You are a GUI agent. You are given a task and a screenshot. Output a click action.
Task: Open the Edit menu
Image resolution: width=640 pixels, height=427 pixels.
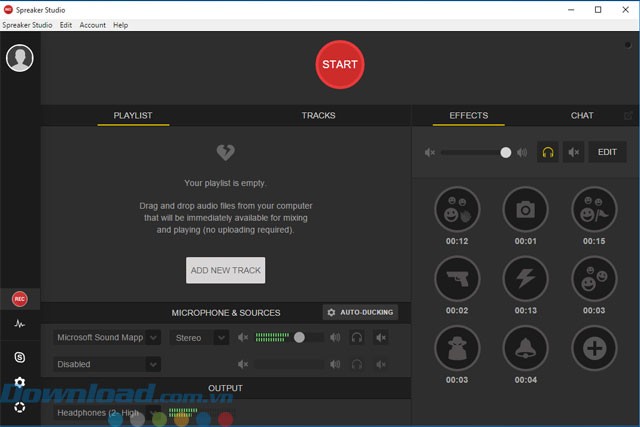66,25
